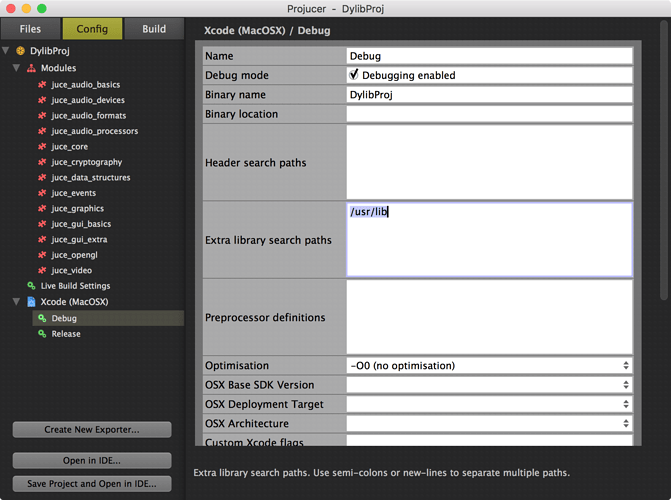Click the Binary name field
Screen dimensions: 671x500
click(489, 95)
